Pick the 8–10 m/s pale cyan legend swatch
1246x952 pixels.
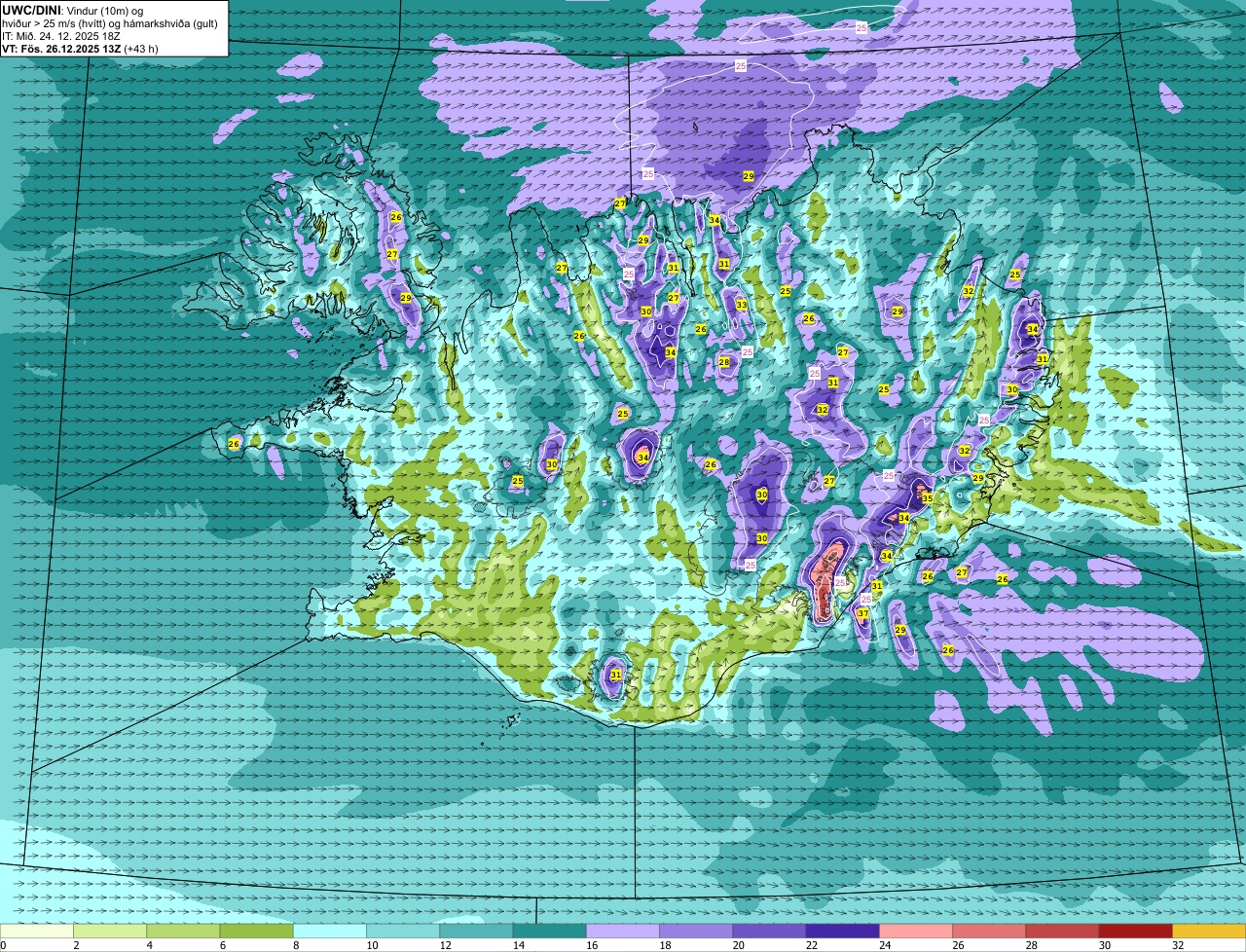330,931
